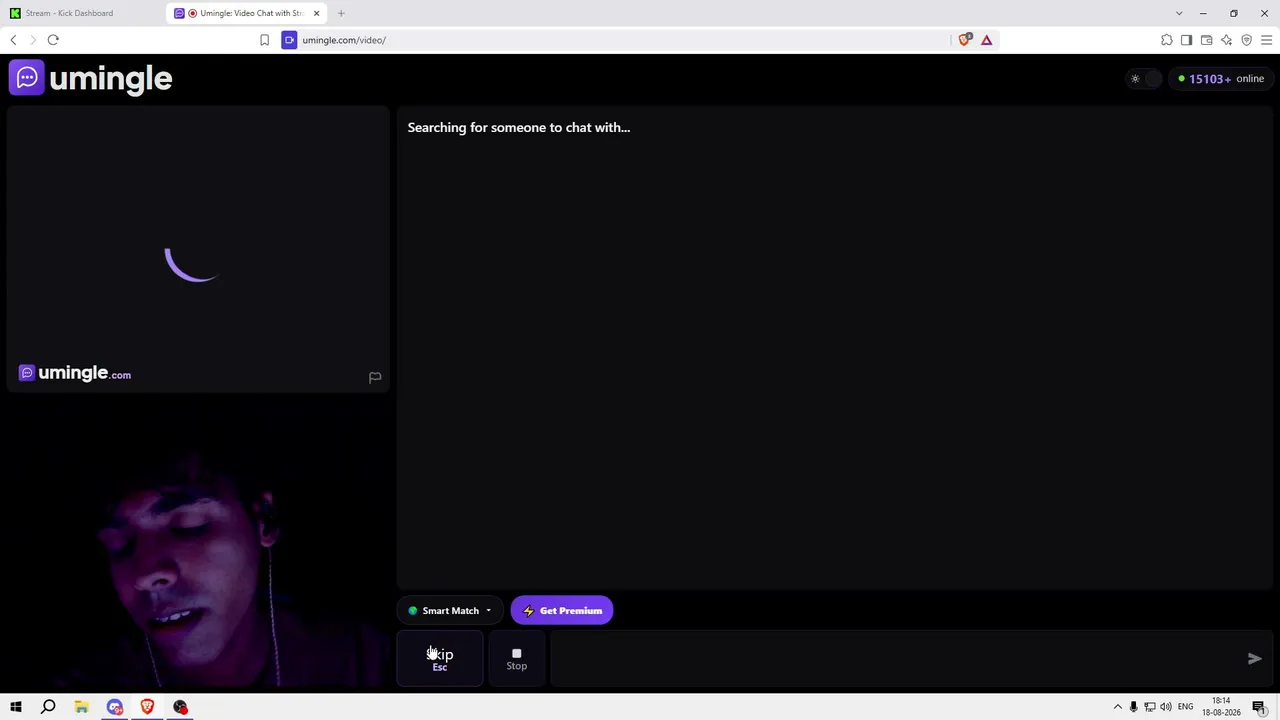This screenshot has width=1280, height=720.
Task: Stop the chat search
Action: click(517, 659)
